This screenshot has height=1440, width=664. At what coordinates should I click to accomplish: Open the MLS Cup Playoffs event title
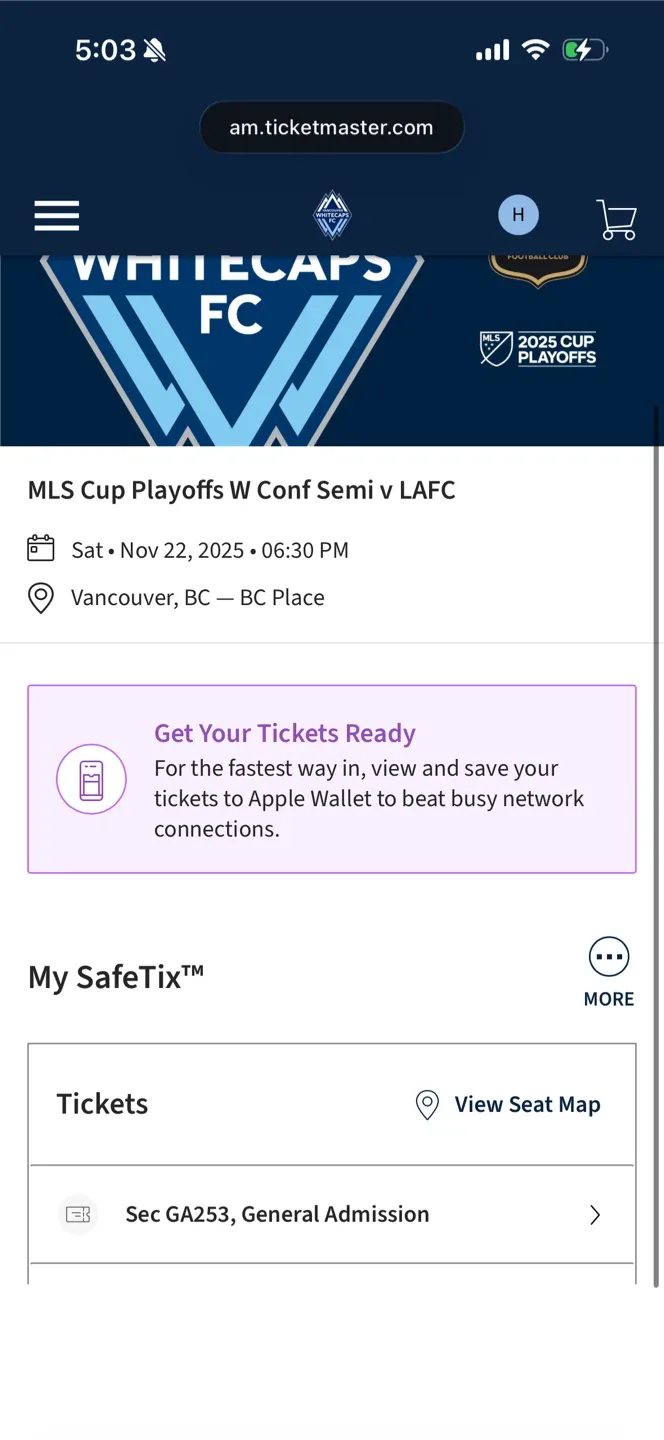[240, 490]
